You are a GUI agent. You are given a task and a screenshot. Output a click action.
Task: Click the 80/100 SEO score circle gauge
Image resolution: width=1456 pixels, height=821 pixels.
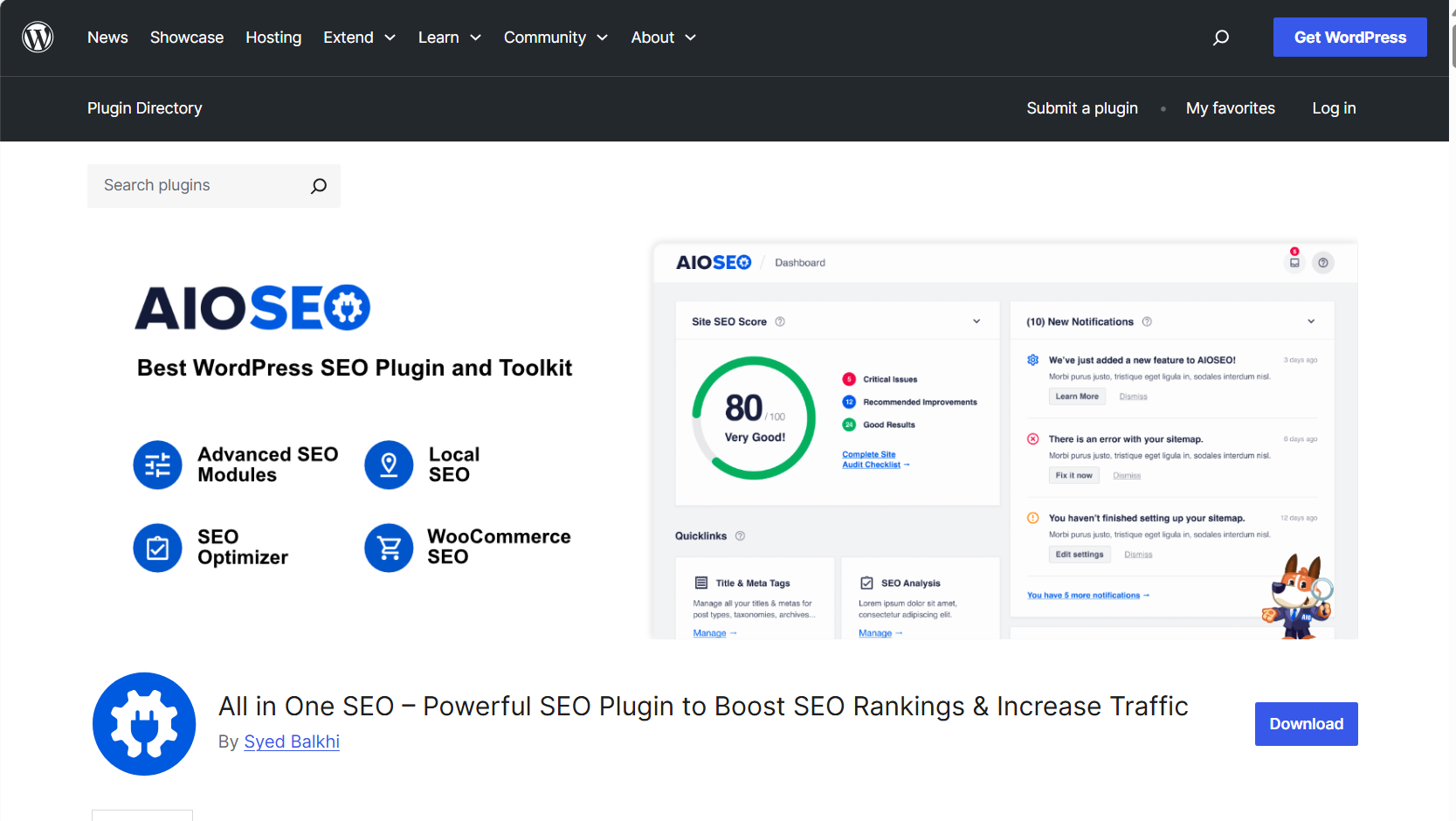[x=754, y=417]
